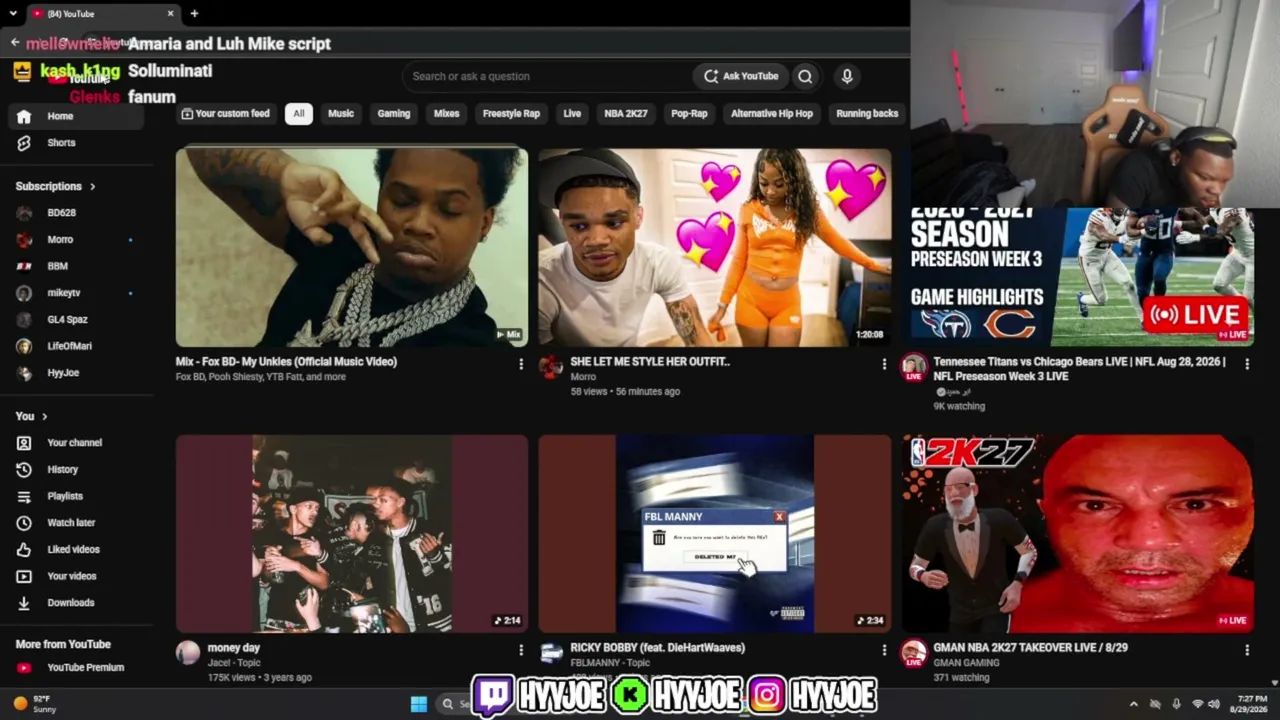Open three-dot menu for Tennessee Titans live video
This screenshot has width=1280, height=720.
tap(1247, 364)
